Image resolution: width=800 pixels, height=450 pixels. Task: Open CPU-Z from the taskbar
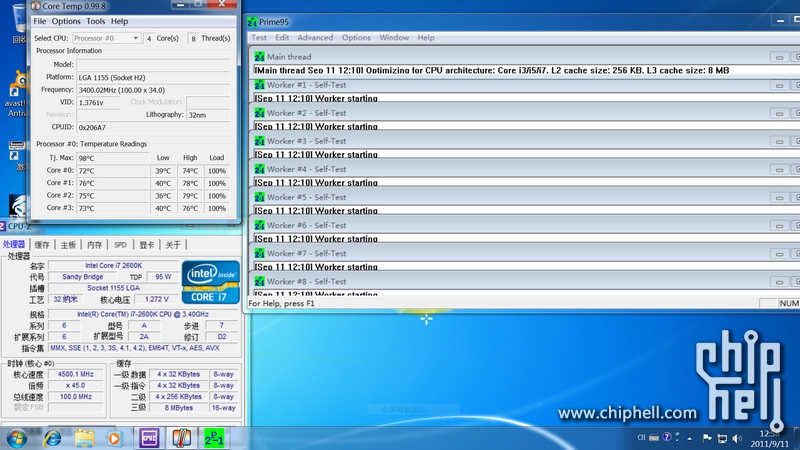[149, 437]
